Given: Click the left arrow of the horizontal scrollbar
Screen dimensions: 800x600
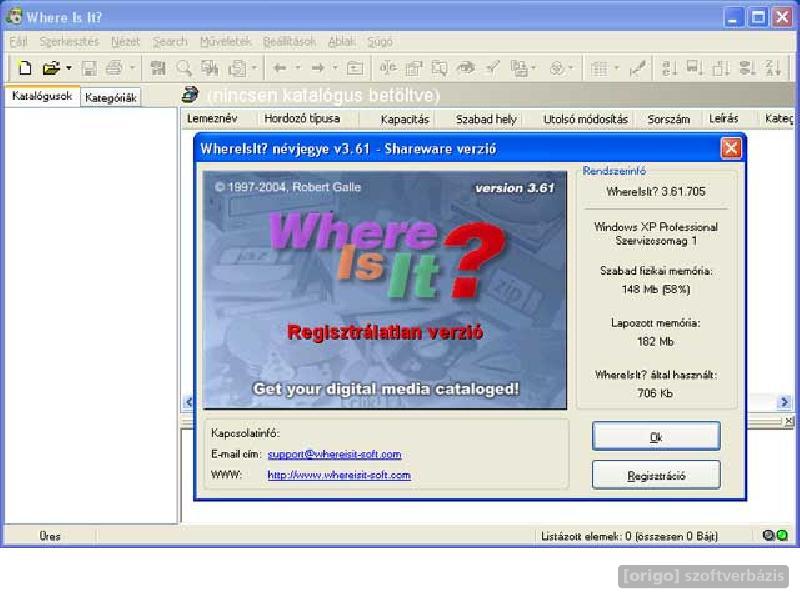Looking at the screenshot, I should (189, 402).
